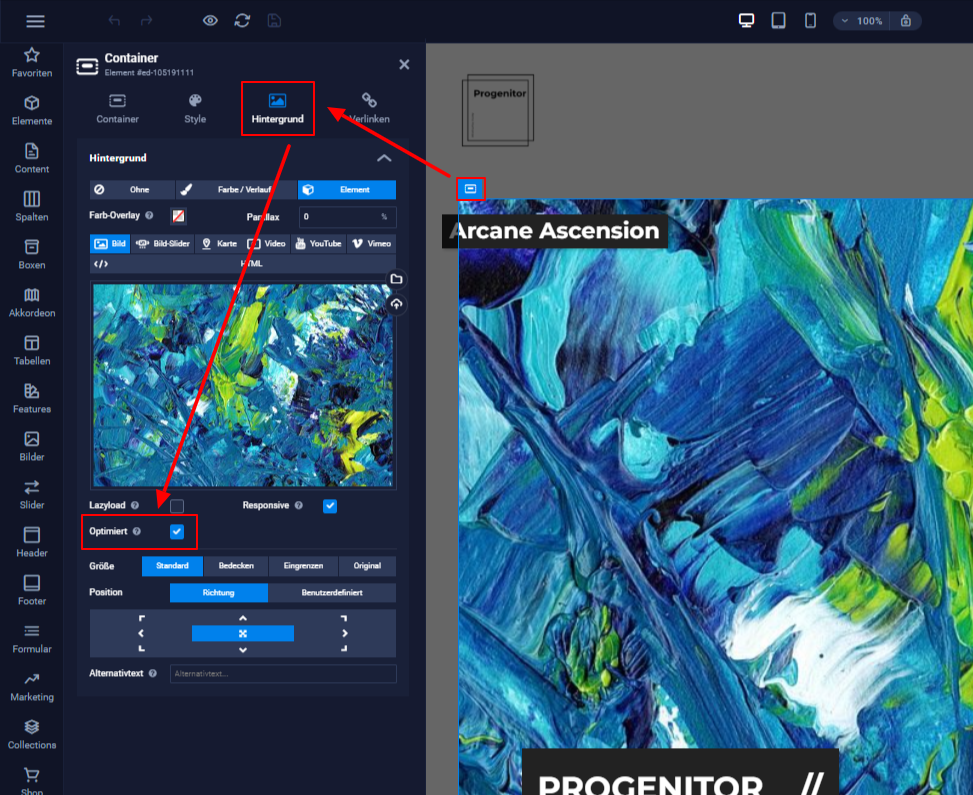Screen dimensions: 973x795
Task: Open the Farb-Overlay color swatch
Action: click(x=178, y=216)
